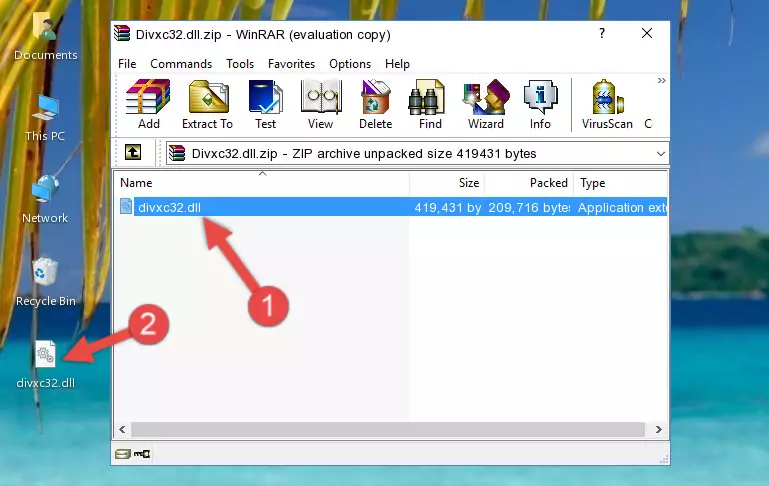Close the WinRAR window
The height and width of the screenshot is (486, 769).
(647, 33)
